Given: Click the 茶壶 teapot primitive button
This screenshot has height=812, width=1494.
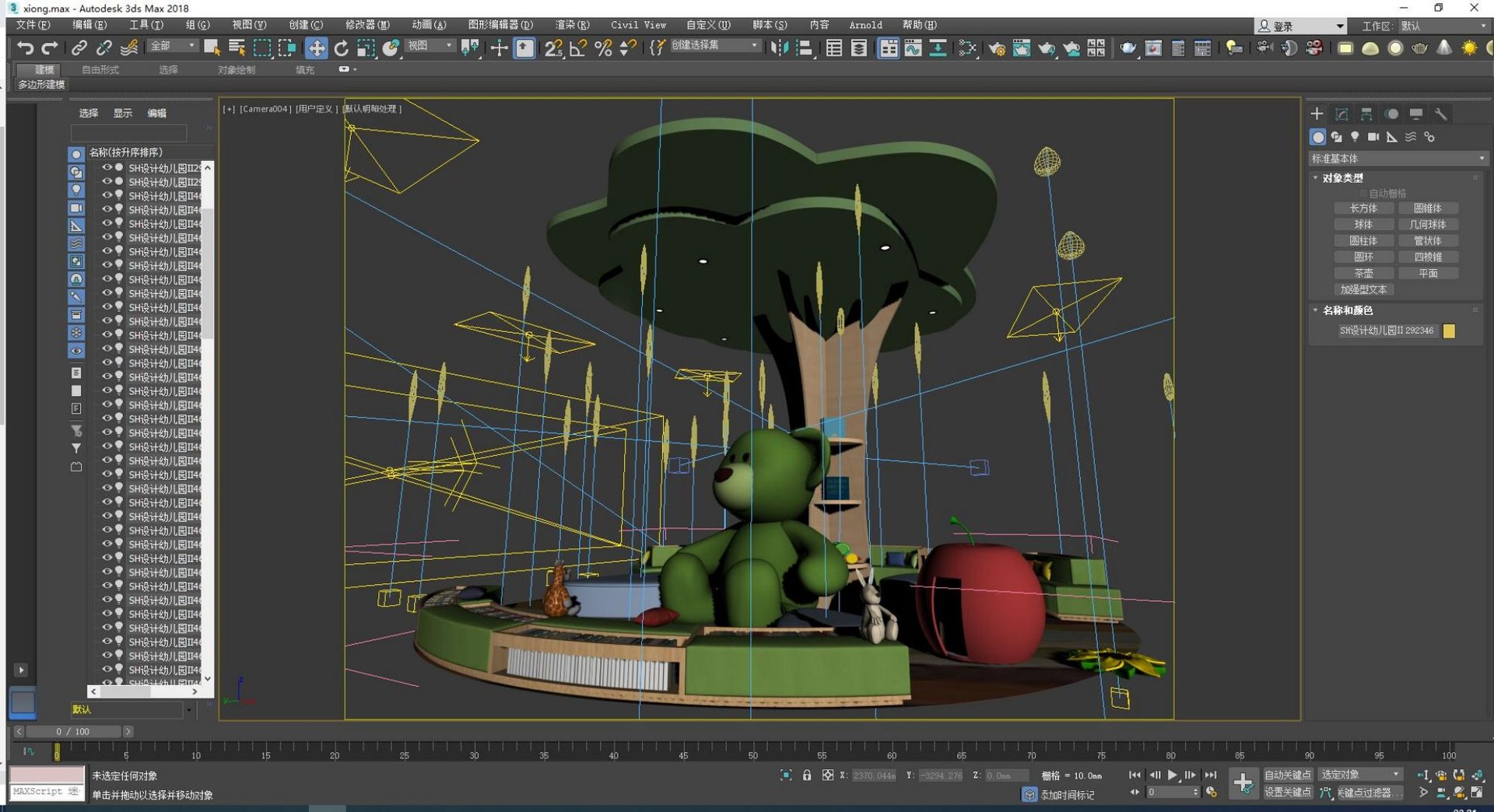Looking at the screenshot, I should click(1363, 274).
